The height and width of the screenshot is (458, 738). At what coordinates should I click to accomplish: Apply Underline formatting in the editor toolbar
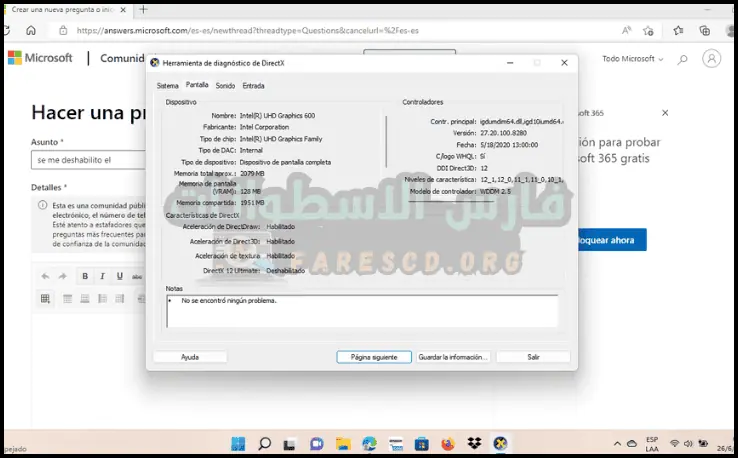(x=119, y=276)
